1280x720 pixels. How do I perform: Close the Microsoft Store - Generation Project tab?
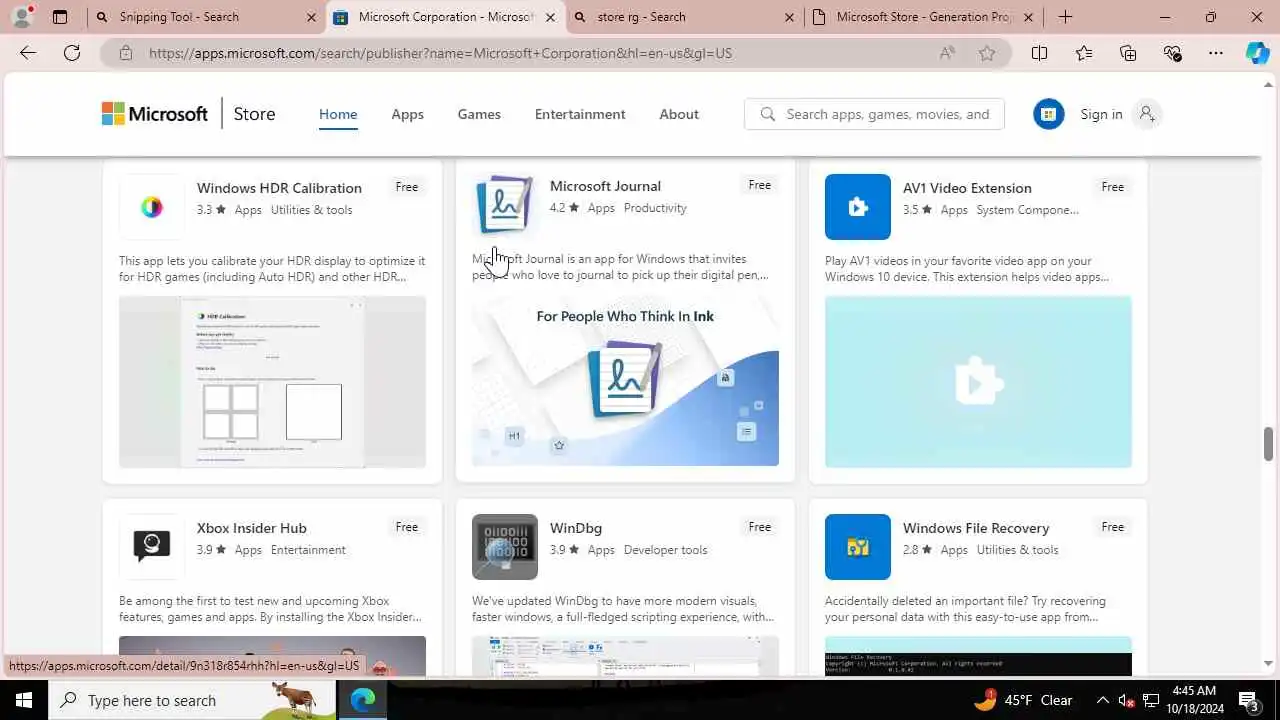pos(1028,17)
